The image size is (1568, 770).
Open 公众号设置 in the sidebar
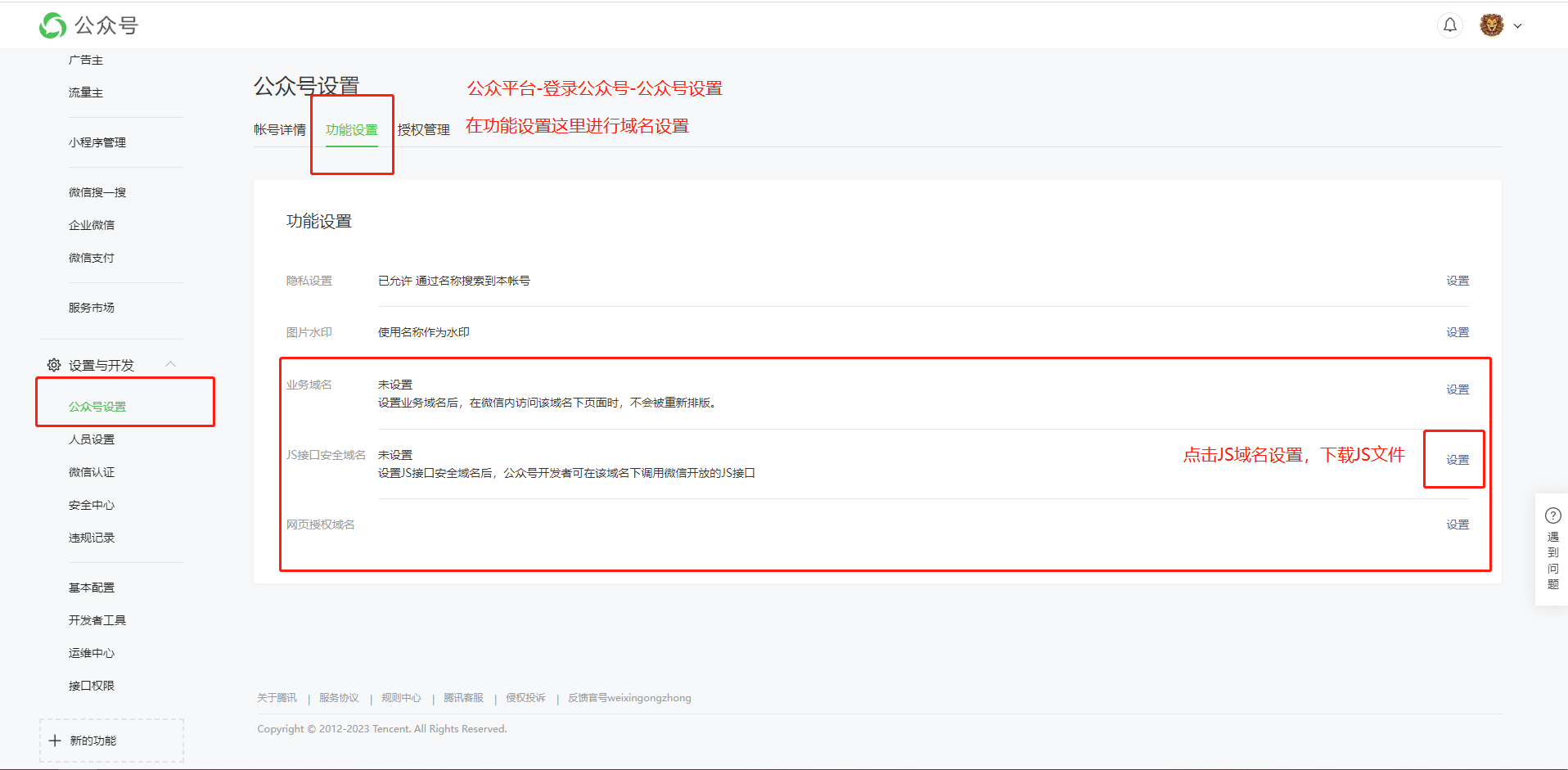(97, 407)
